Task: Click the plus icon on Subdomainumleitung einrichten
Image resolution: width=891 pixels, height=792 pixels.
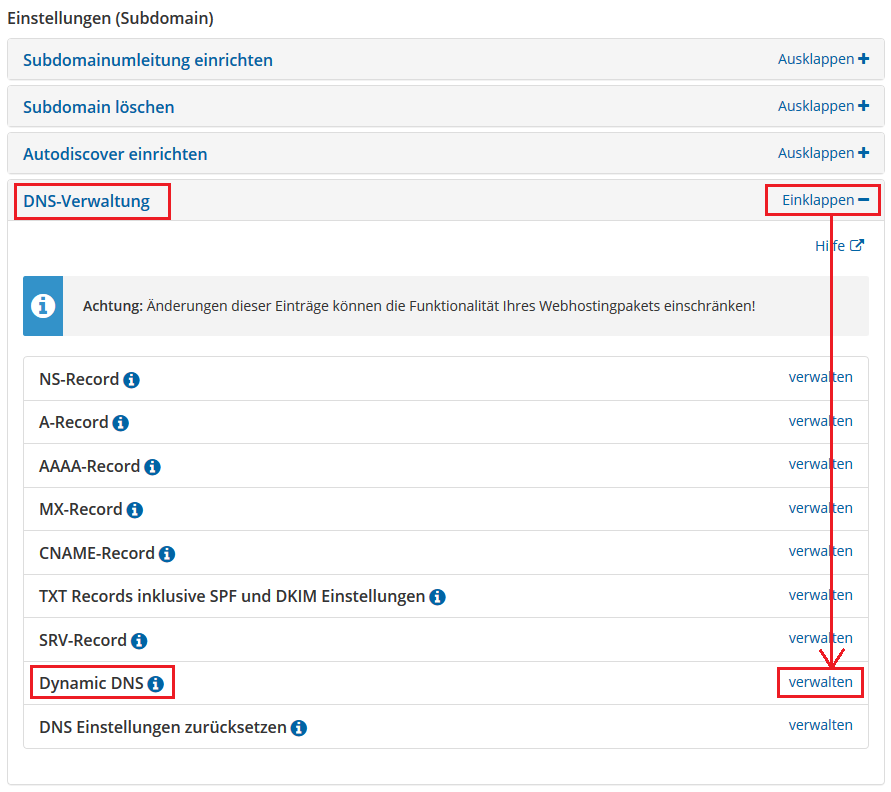Action: [x=864, y=59]
